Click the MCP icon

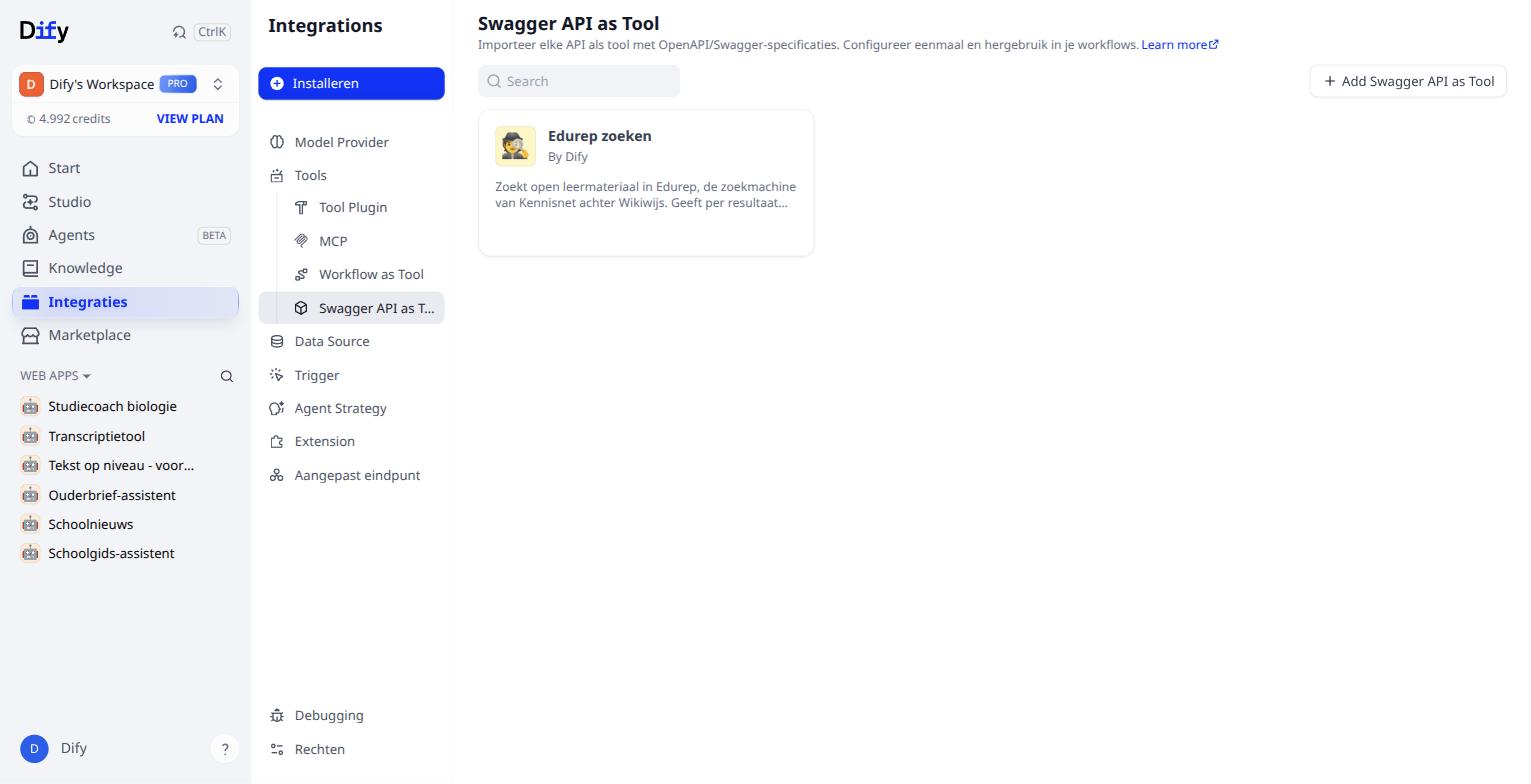coord(301,241)
